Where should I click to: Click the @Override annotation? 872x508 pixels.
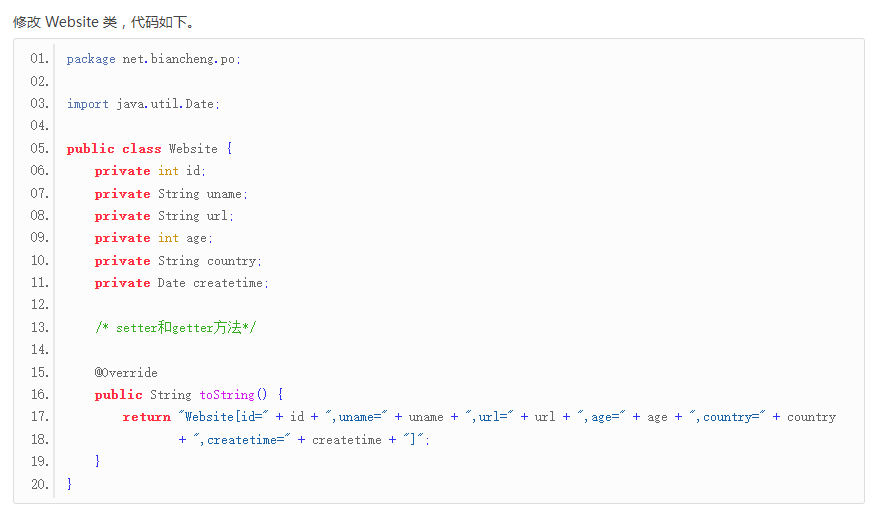tap(126, 373)
